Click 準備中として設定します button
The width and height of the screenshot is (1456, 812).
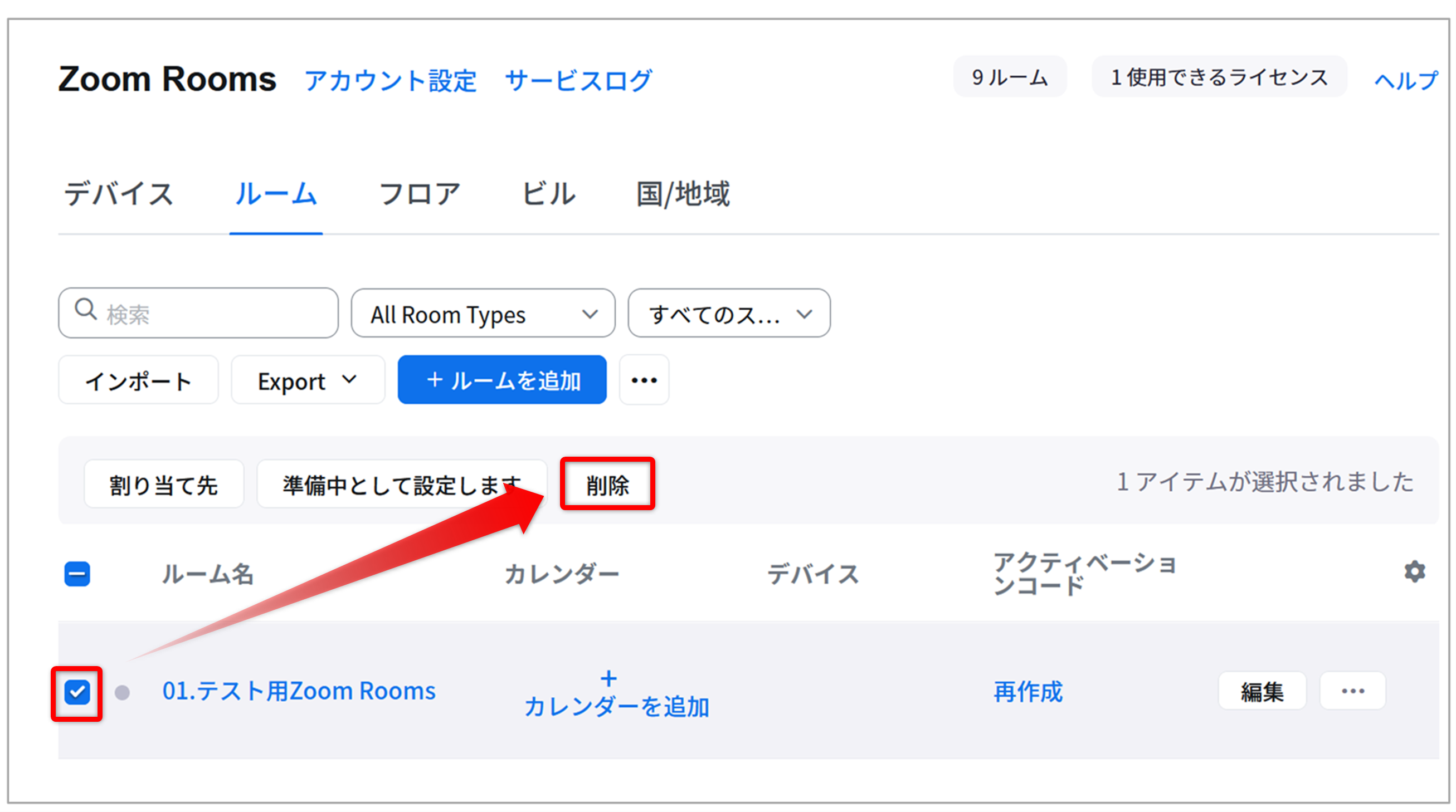(x=402, y=485)
